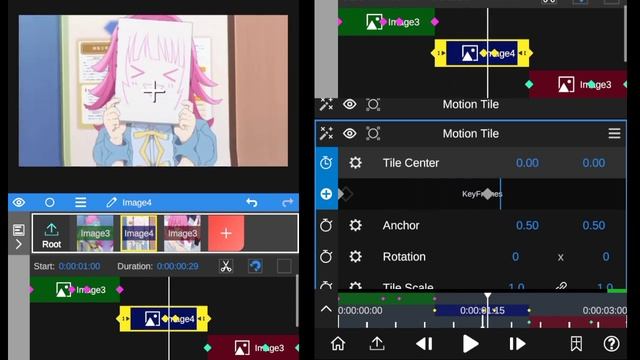This screenshot has height=360, width=640.
Task: Tick the empty square box beside loop icon
Action: click(x=284, y=266)
